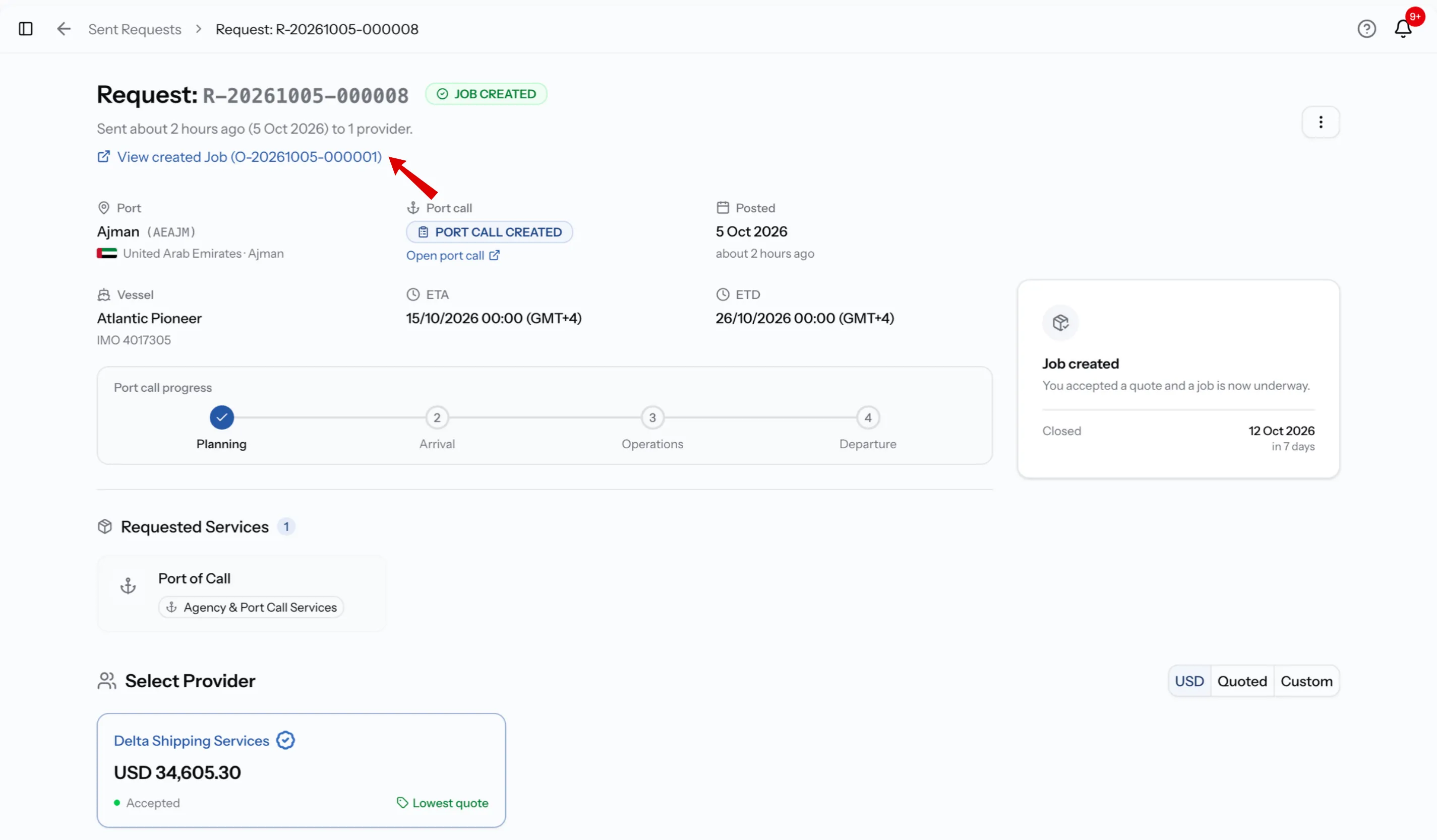Open View created Job link
Screen dimensions: 1437x840
(239, 157)
